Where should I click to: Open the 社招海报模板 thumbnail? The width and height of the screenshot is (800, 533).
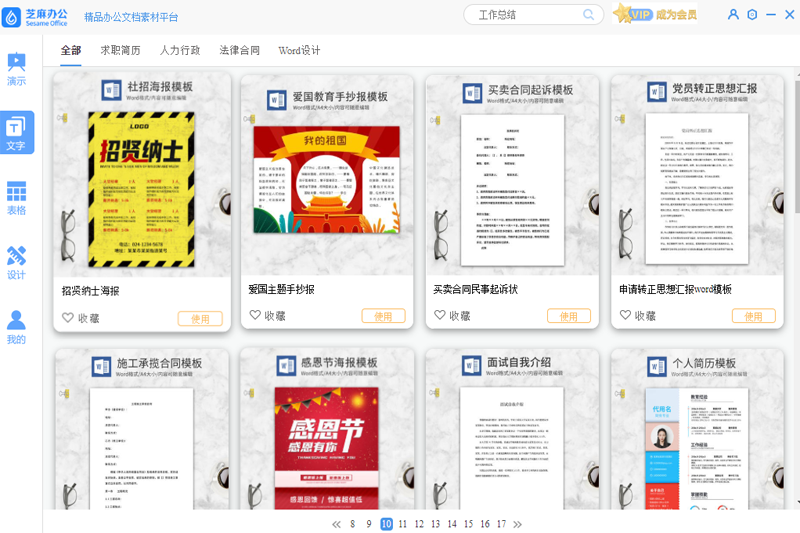(x=142, y=175)
